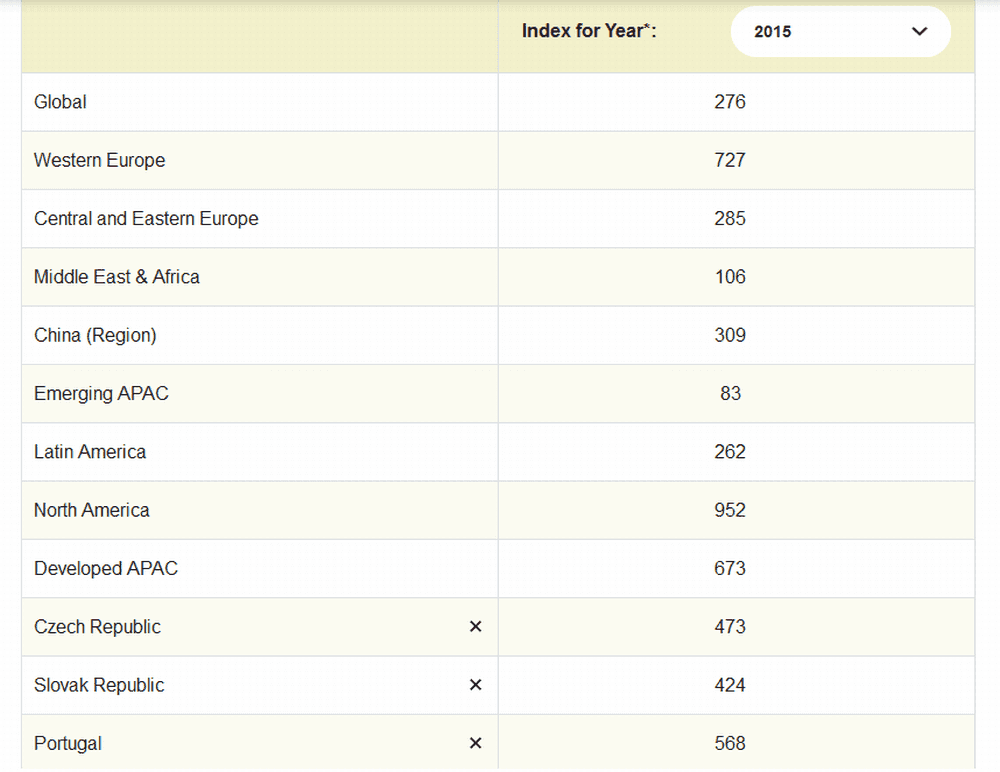Click the Czech Republic country name
This screenshot has width=1000, height=772.
coord(97,627)
